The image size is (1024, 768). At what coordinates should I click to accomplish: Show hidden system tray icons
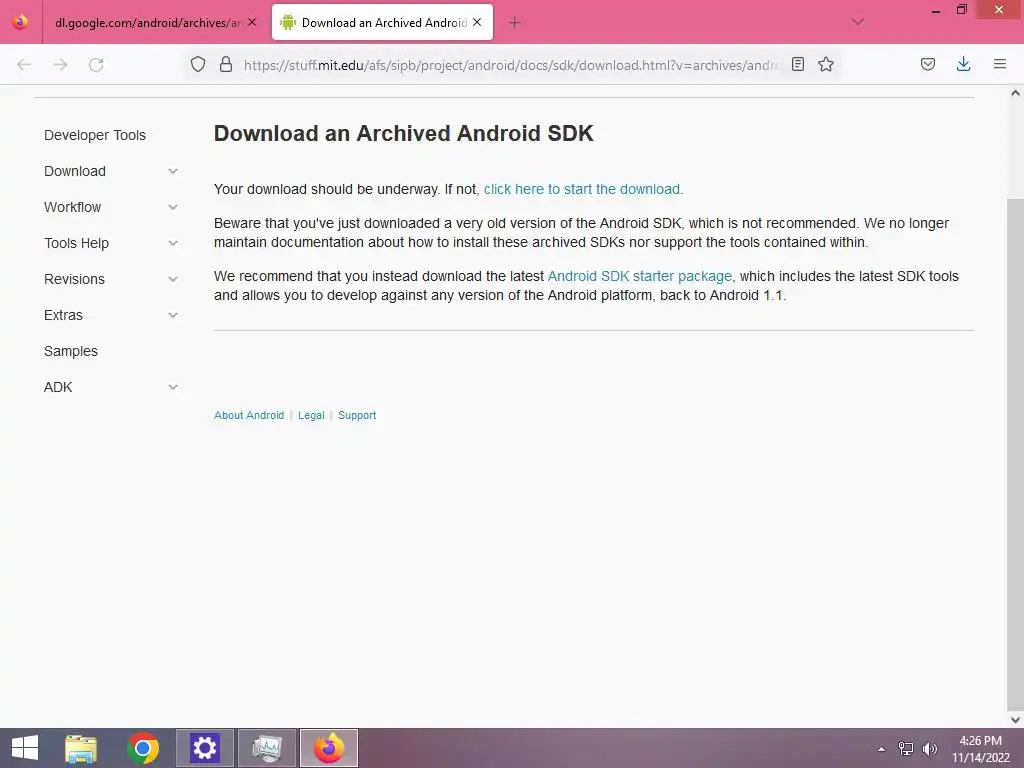tap(882, 749)
